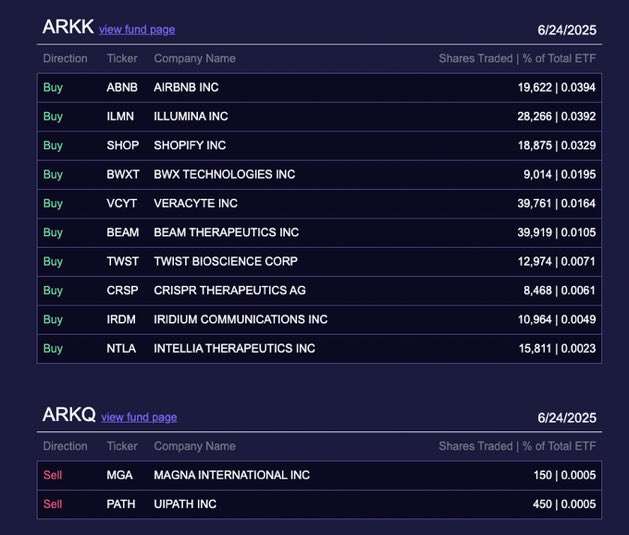Click shares value 12,974 | 0.0071
The height and width of the screenshot is (535, 629).
557,261
